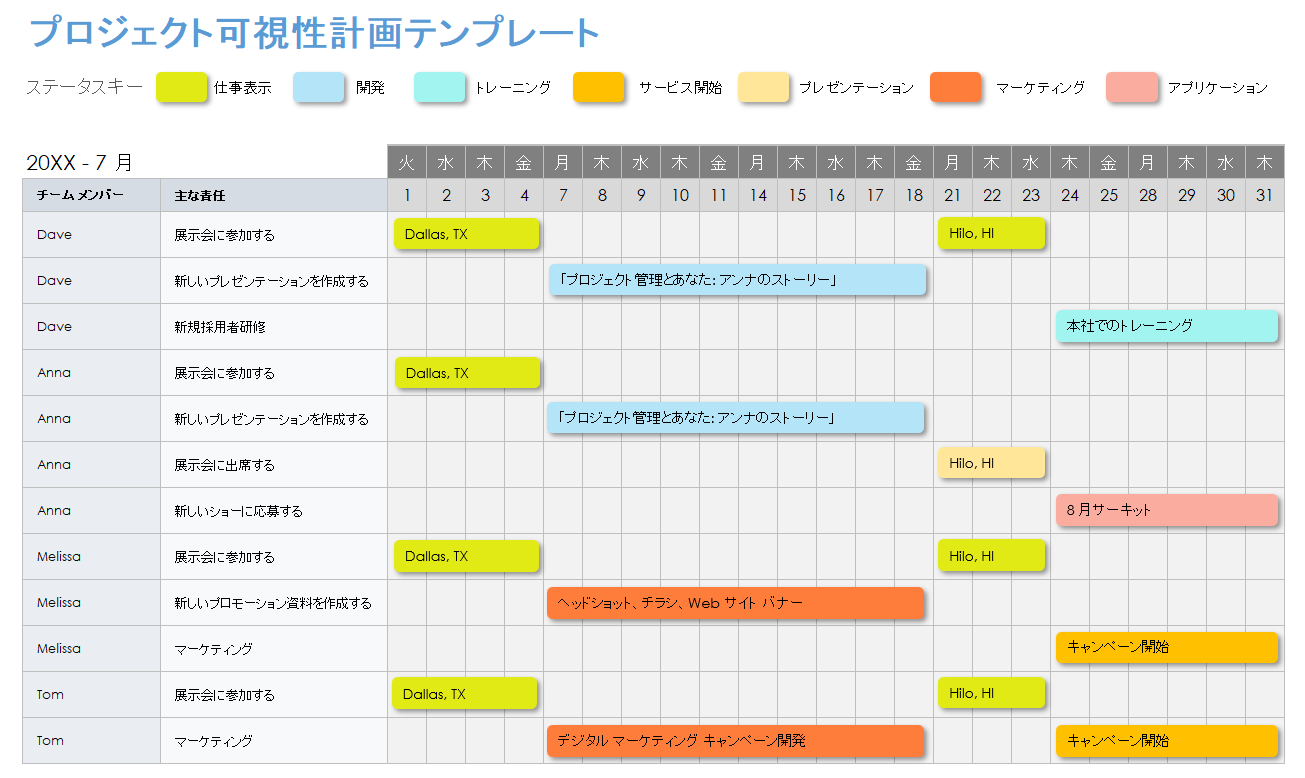This screenshot has width=1305, height=778.
Task: Click the date 1 header cell
Action: click(x=407, y=195)
